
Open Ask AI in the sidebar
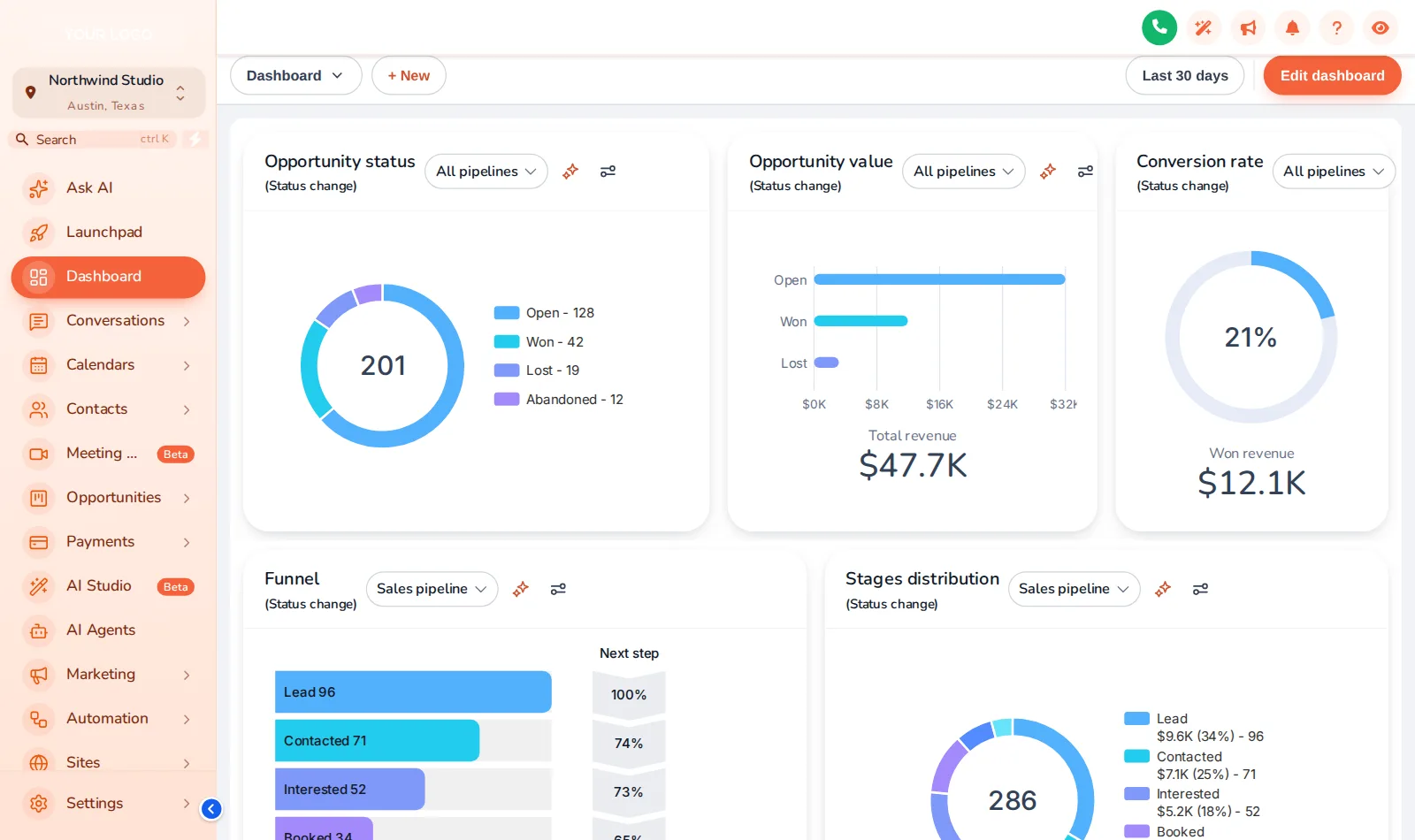(x=109, y=187)
